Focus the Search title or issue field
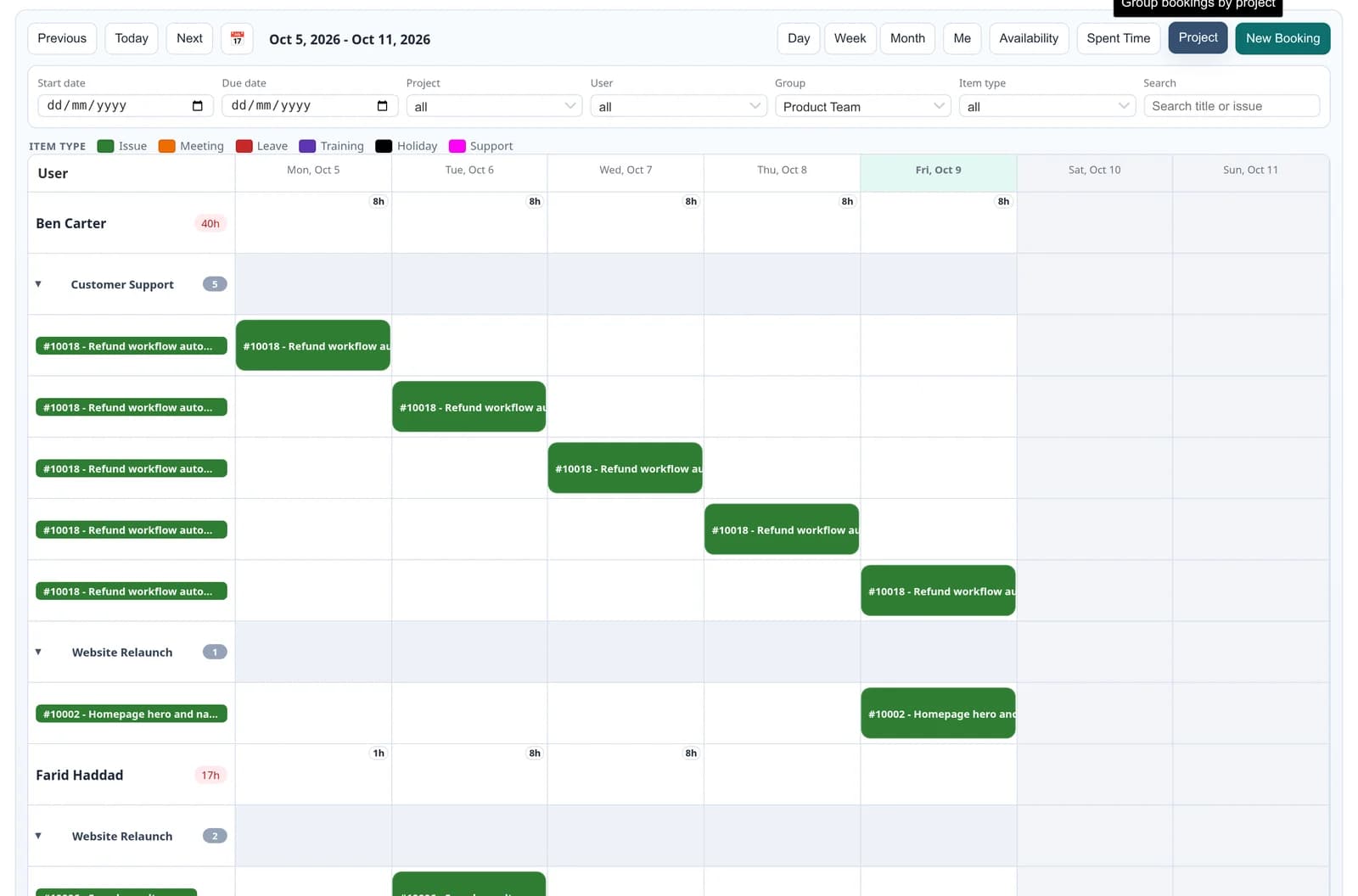1358x896 pixels. point(1232,106)
